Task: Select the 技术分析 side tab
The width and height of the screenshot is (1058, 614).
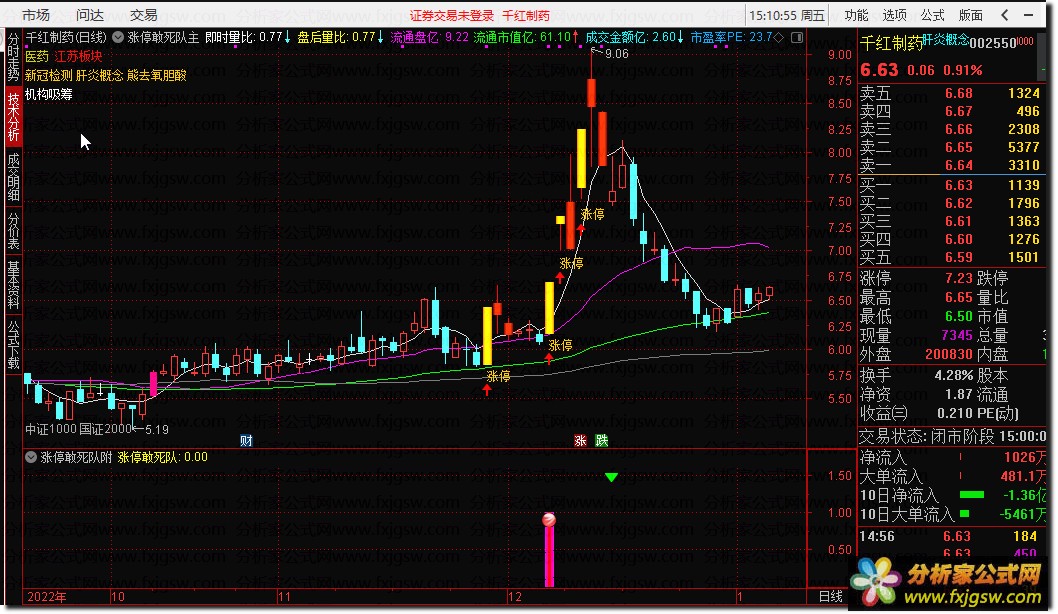Action: click(x=13, y=116)
